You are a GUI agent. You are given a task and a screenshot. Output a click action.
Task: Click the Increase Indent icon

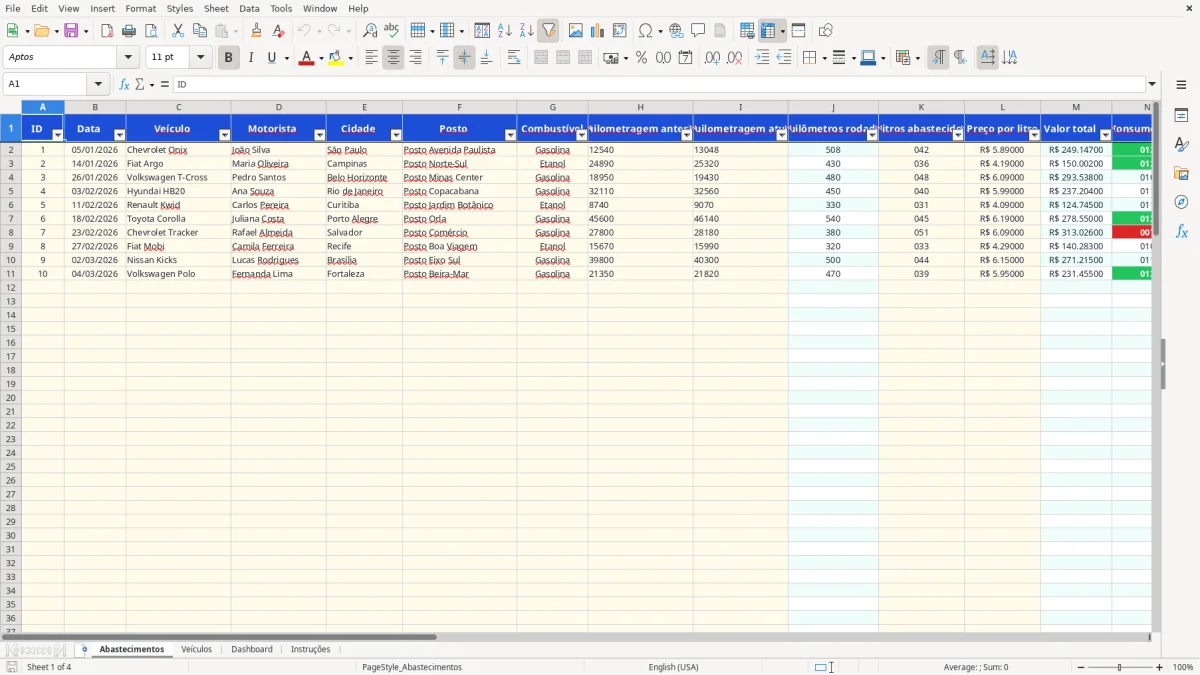(x=762, y=58)
